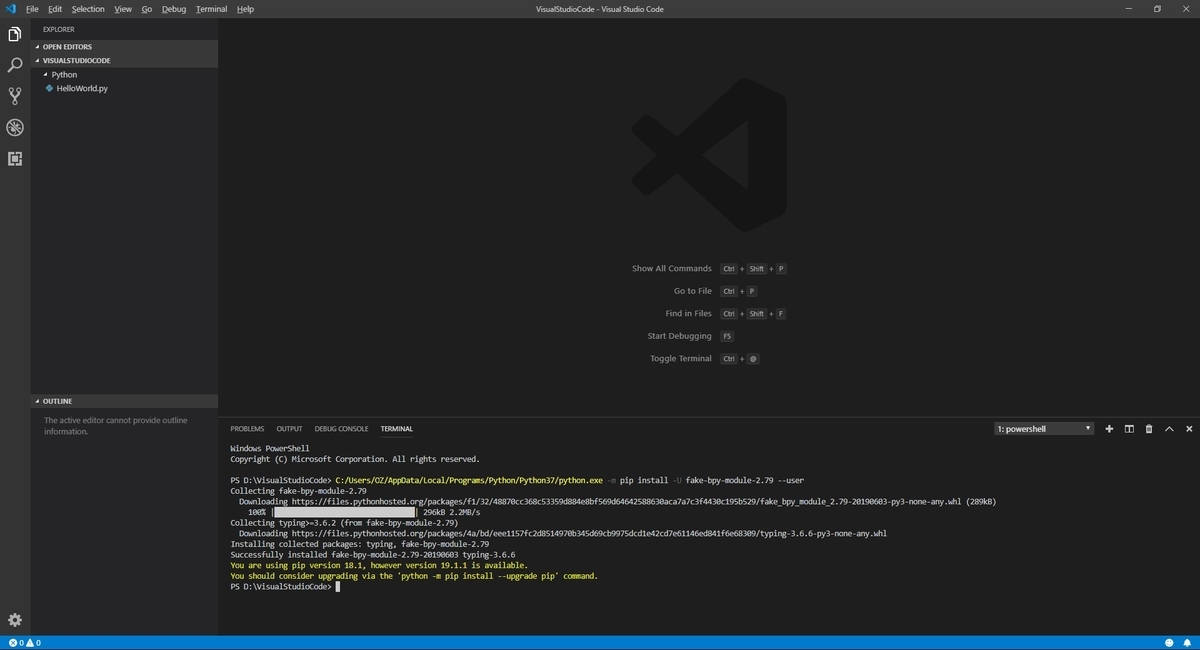Open the Debug menu
Screen dimensions: 1200x650
174,9
